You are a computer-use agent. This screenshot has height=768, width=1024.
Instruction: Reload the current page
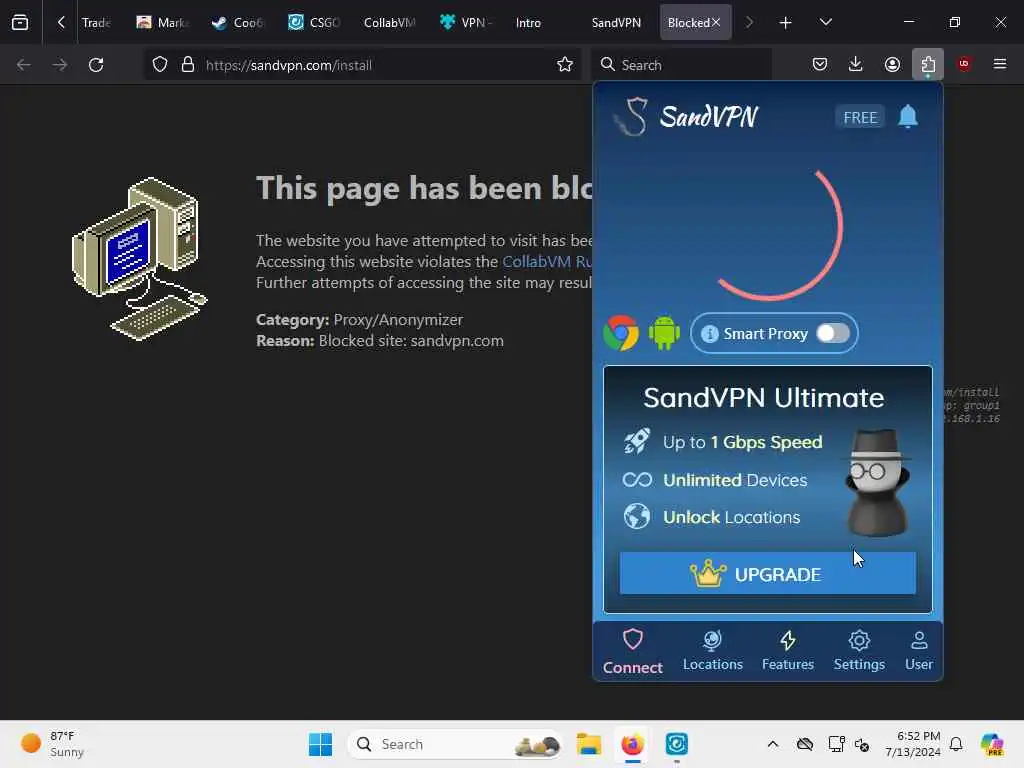96,65
